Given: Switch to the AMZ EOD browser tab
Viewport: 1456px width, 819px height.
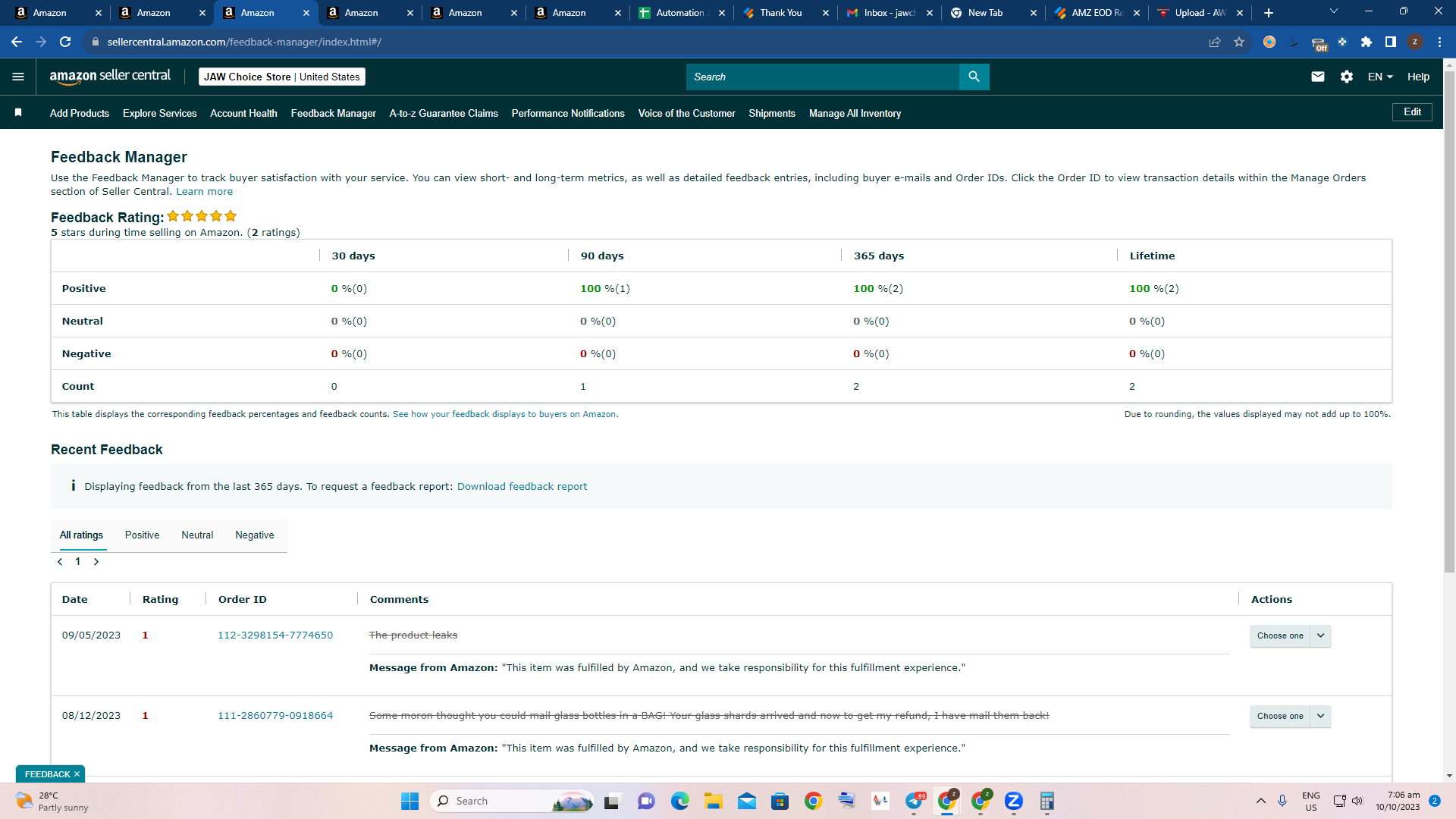Looking at the screenshot, I should click(x=1097, y=13).
